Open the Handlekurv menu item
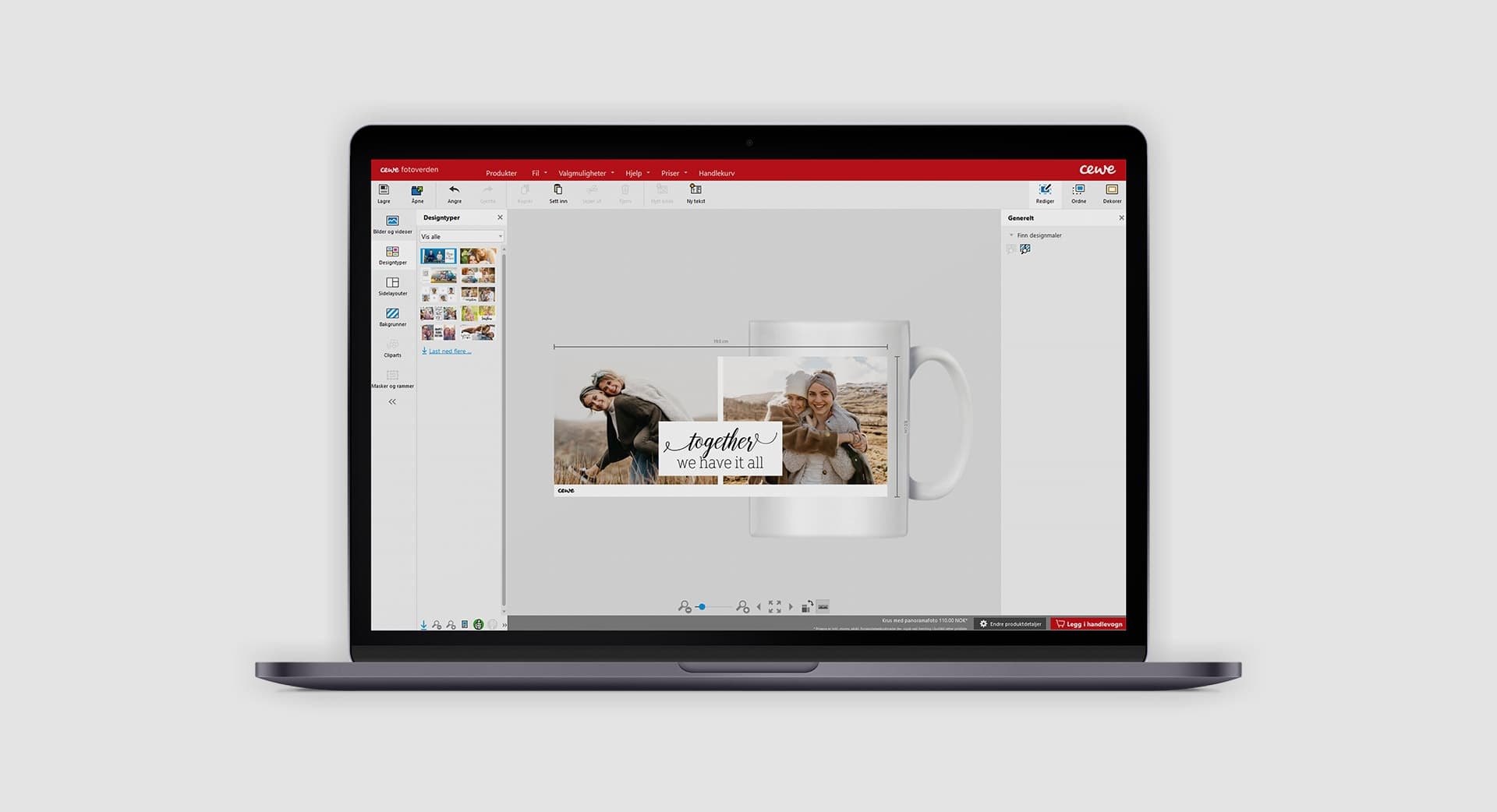The width and height of the screenshot is (1497, 812). pos(716,173)
